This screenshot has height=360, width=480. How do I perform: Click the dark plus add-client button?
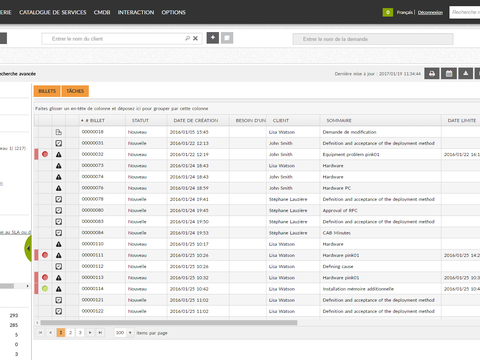point(213,38)
